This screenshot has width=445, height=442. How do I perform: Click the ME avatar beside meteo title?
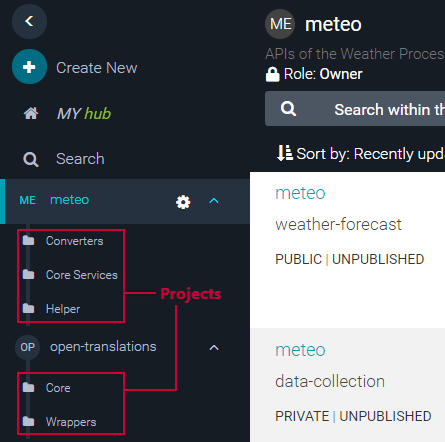280,24
